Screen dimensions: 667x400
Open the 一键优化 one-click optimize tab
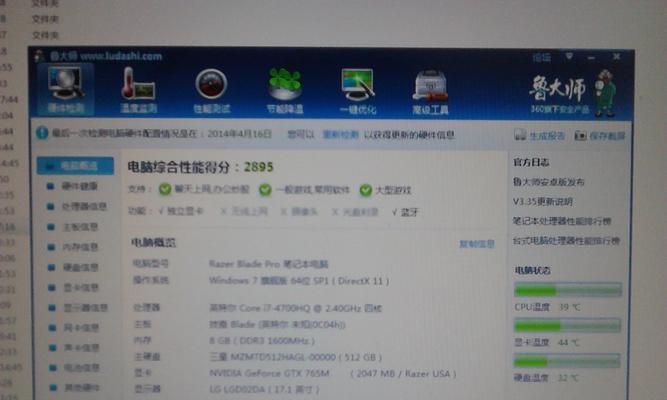point(358,91)
